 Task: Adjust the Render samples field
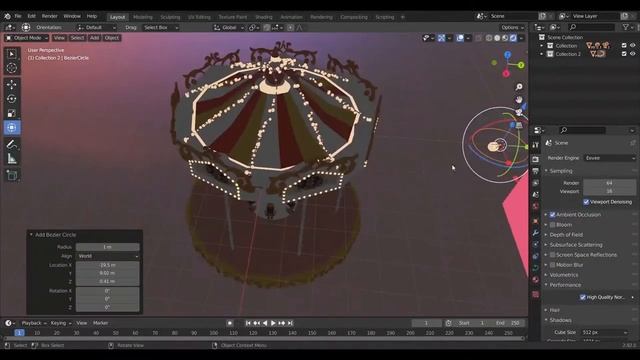(x=610, y=183)
